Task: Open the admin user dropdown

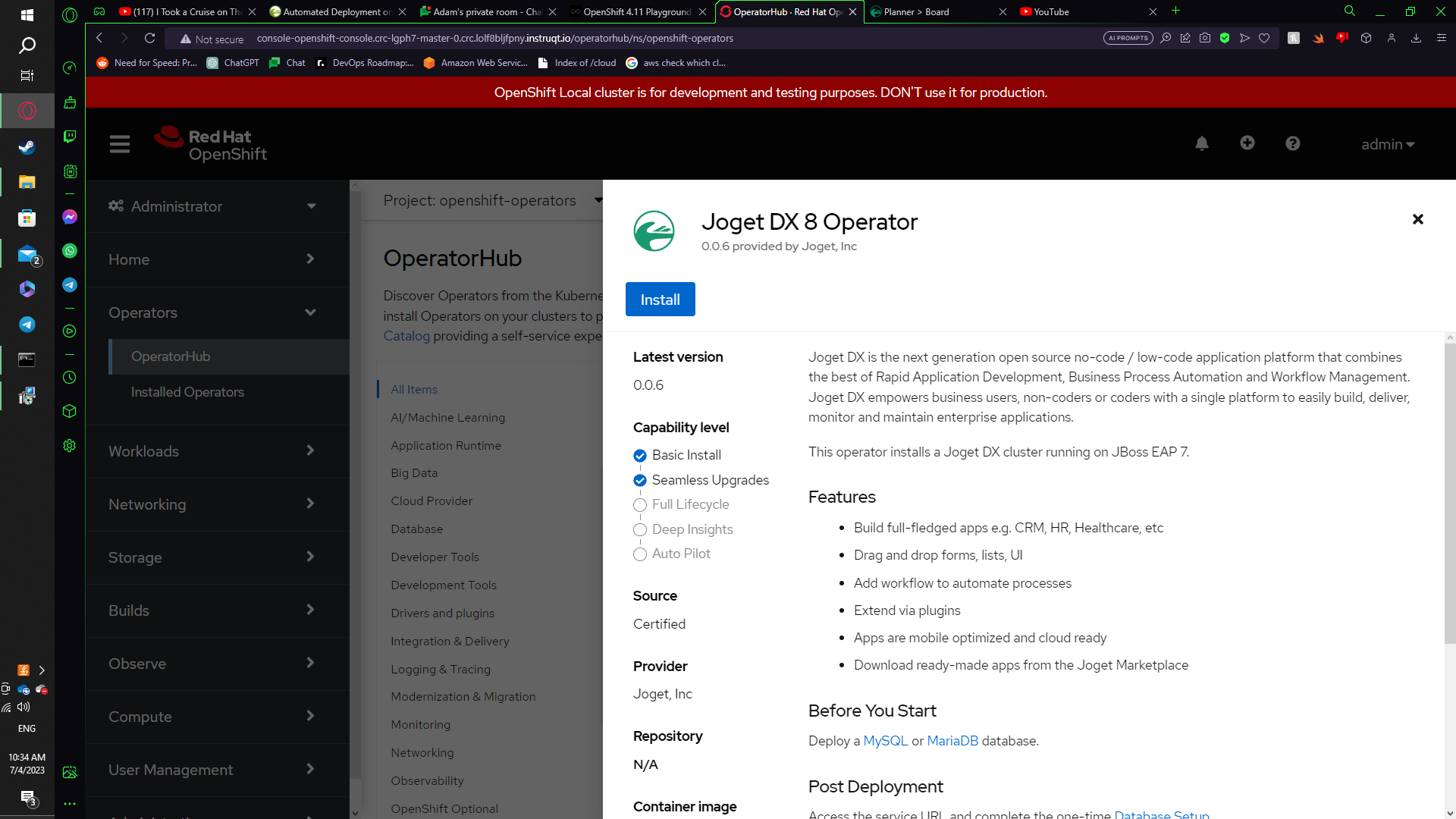Action: 1388,144
